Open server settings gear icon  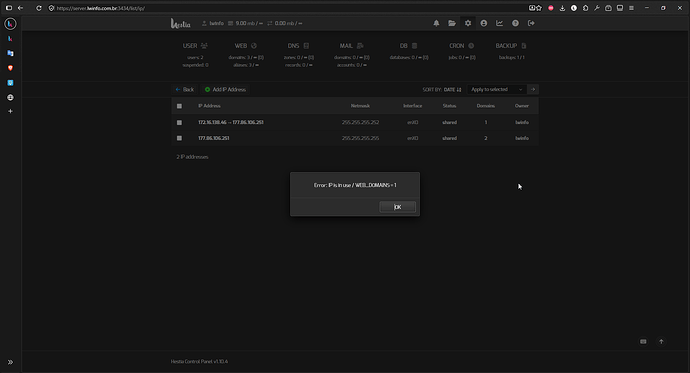(468, 23)
